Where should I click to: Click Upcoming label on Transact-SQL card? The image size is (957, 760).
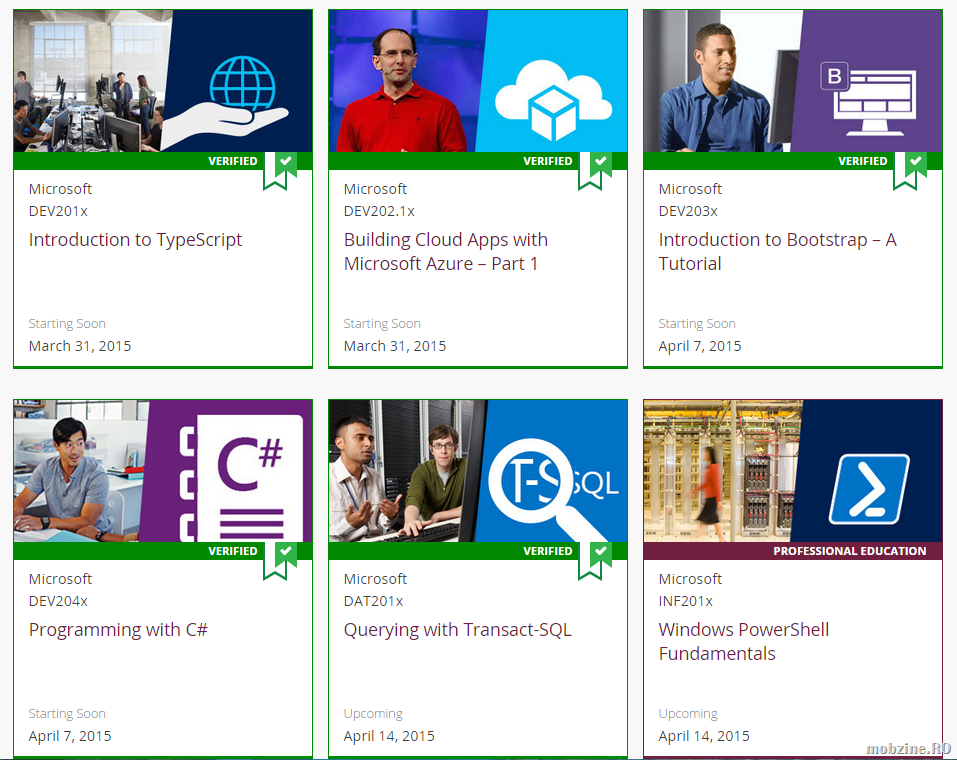(x=373, y=714)
